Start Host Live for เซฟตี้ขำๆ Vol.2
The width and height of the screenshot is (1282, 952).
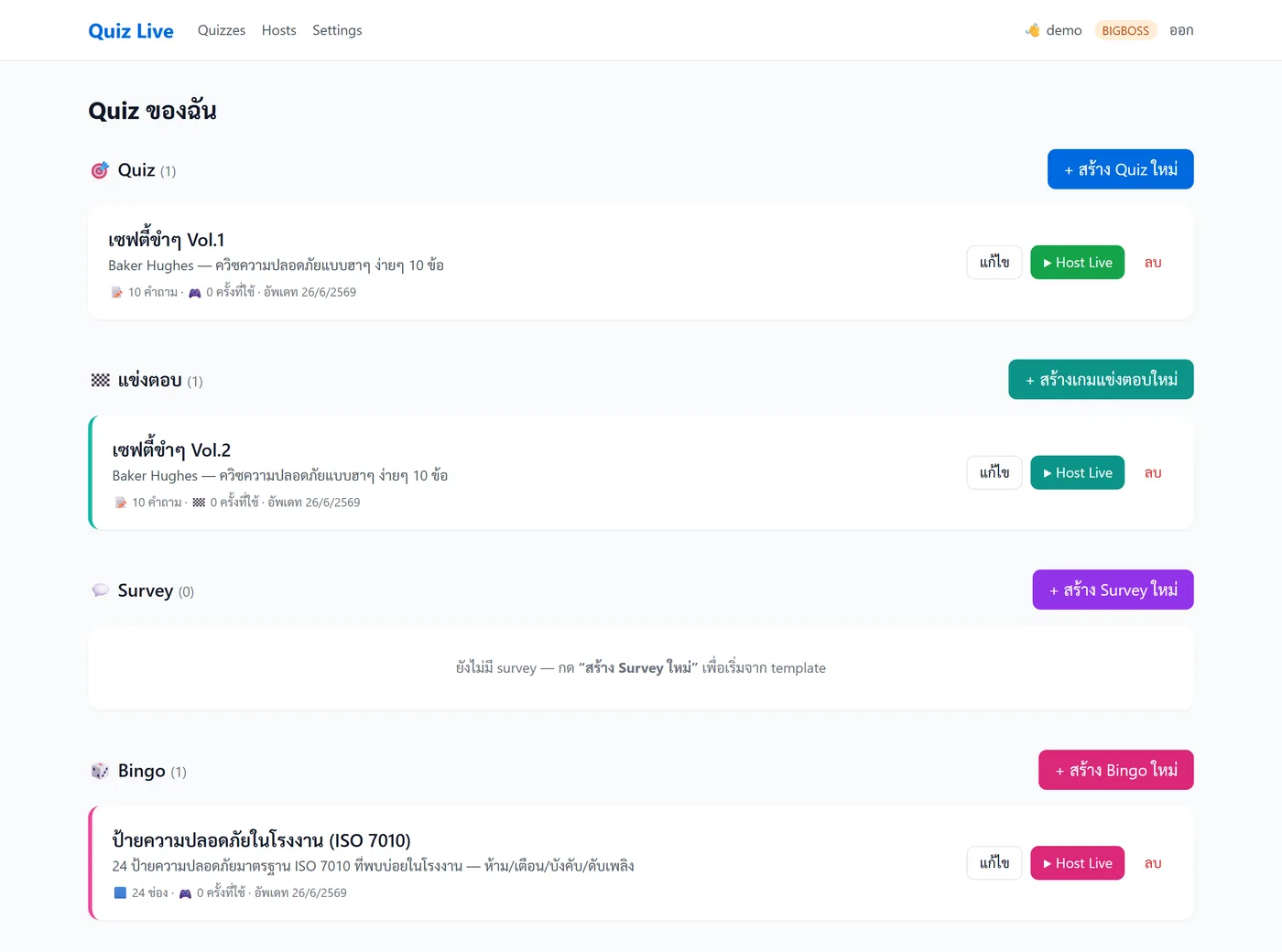tap(1077, 472)
